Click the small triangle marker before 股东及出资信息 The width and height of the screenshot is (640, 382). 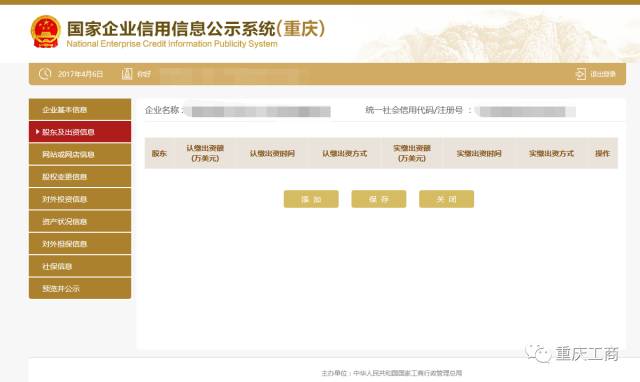point(37,132)
